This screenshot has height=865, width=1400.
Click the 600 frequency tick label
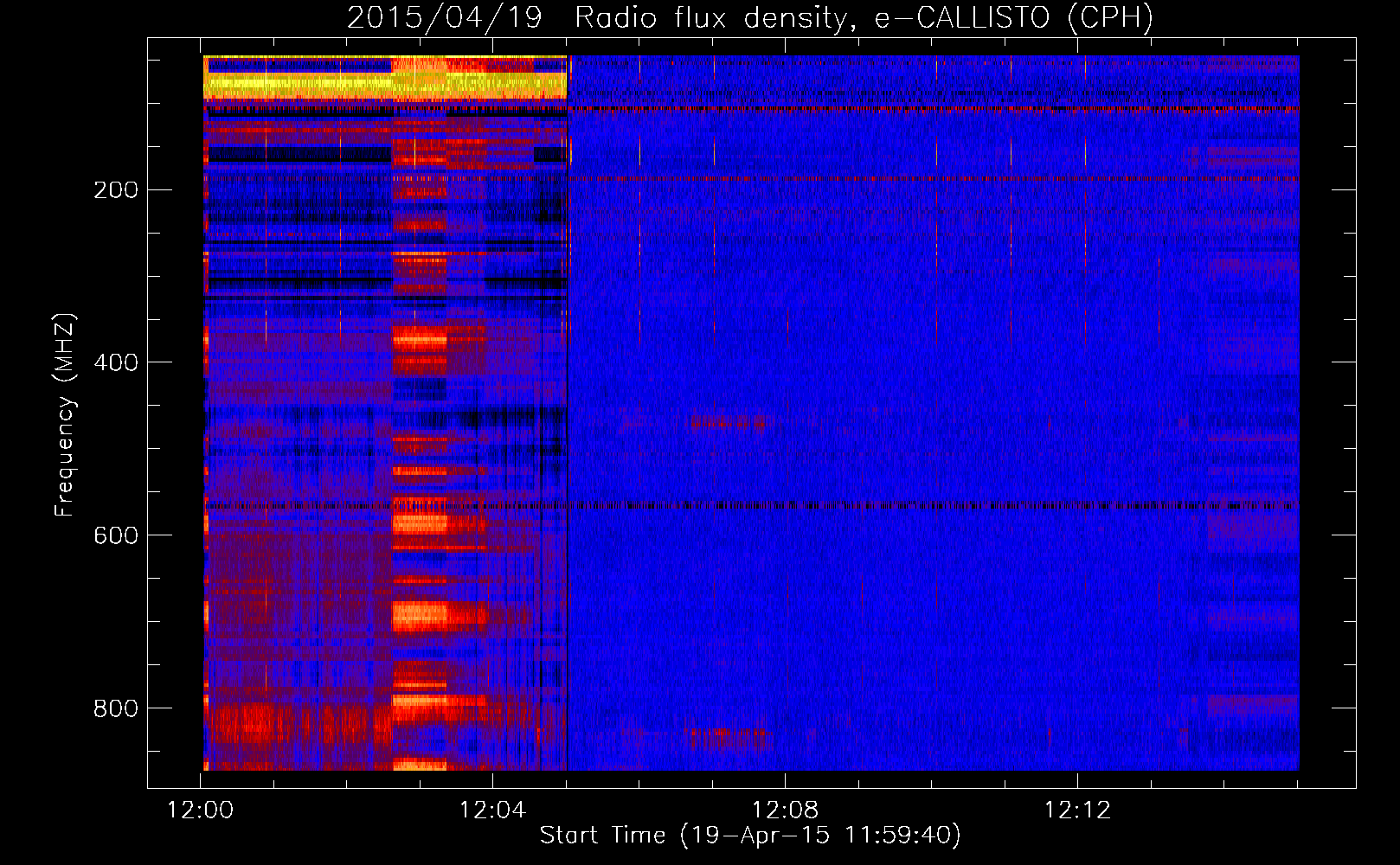pyautogui.click(x=116, y=535)
